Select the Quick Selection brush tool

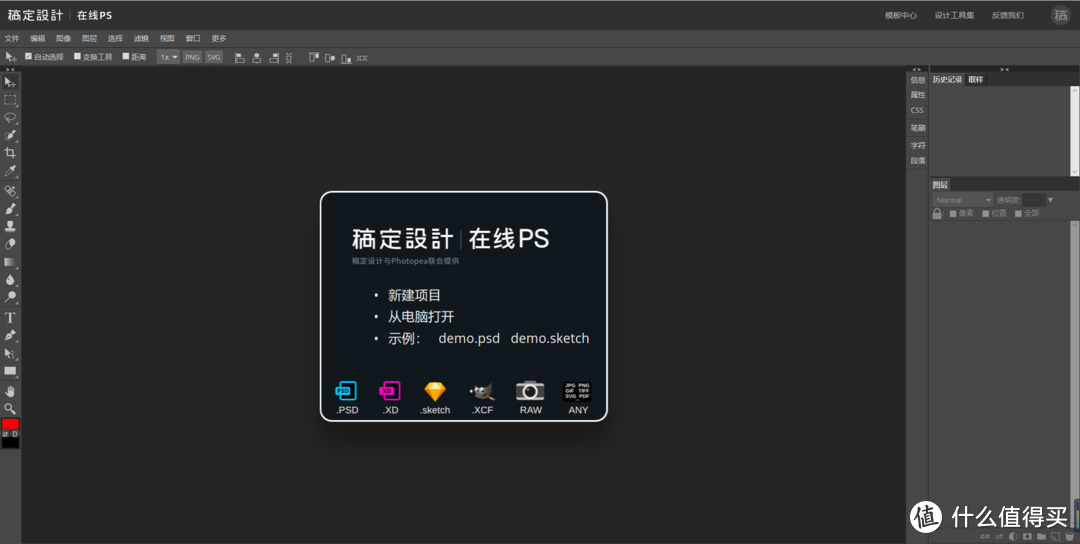coord(10,136)
